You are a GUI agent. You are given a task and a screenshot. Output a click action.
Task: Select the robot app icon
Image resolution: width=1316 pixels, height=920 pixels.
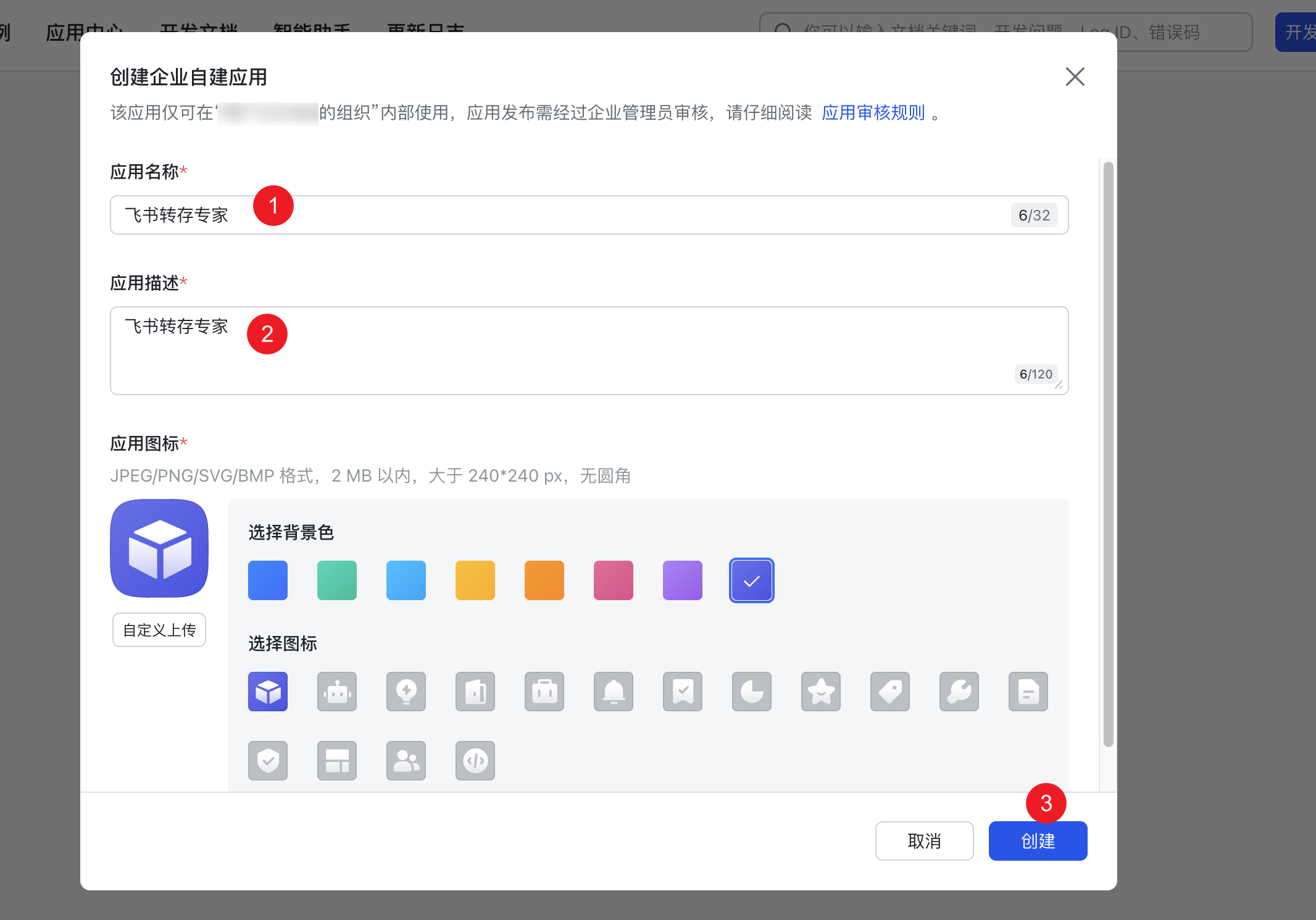[337, 692]
